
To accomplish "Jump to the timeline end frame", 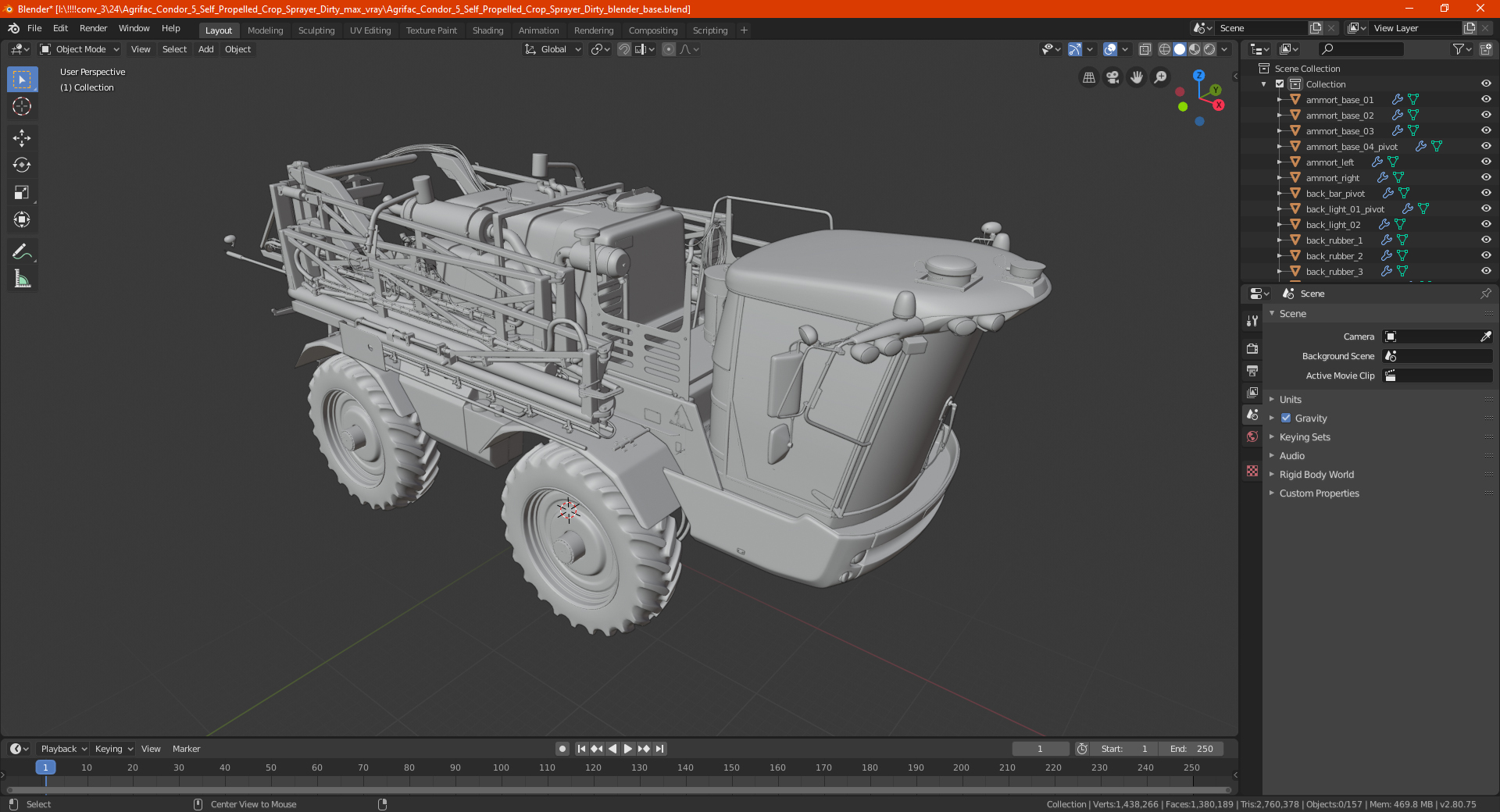I will (659, 749).
